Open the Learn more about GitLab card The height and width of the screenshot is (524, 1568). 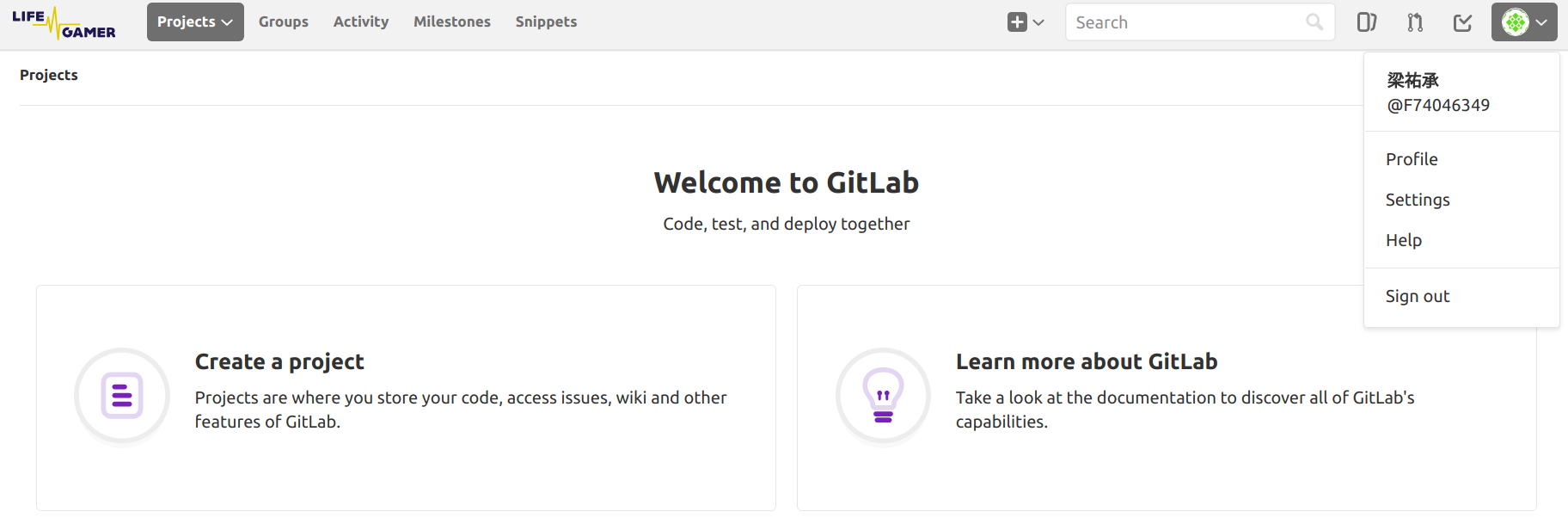coord(1167,398)
